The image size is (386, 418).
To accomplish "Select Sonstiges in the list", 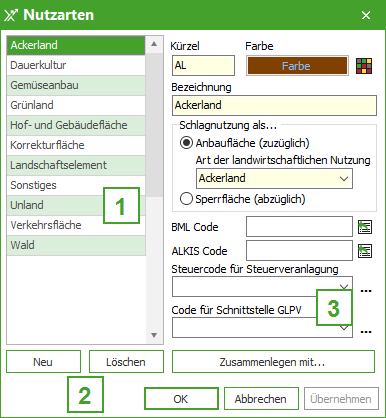I will pyautogui.click(x=76, y=185).
